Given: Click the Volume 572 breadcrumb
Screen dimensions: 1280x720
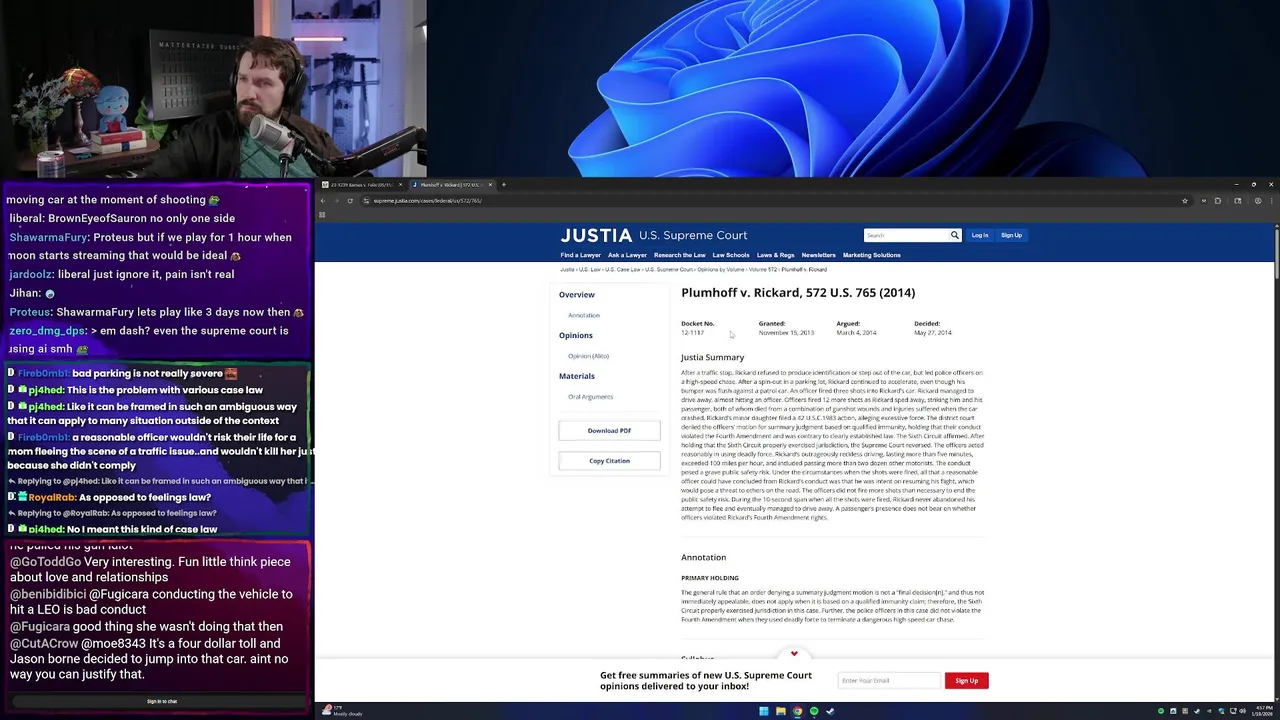Looking at the screenshot, I should 763,270.
